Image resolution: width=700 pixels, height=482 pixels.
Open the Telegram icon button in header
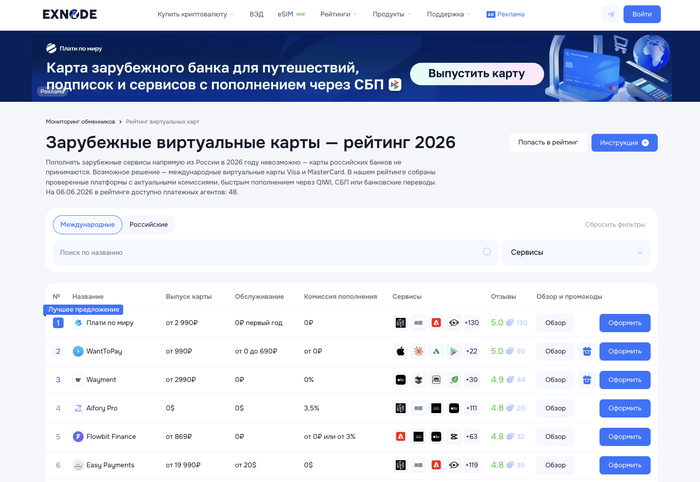coord(611,14)
